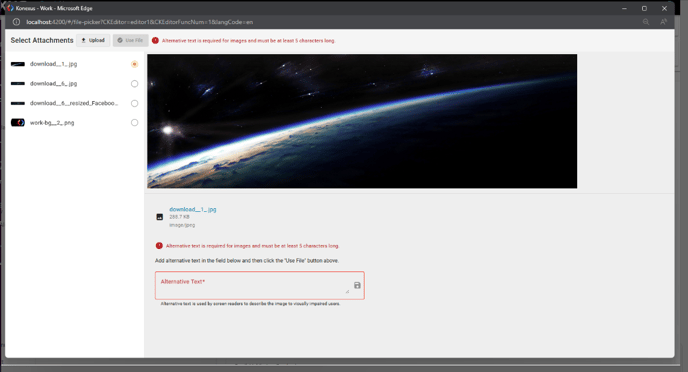Screen dimensions: 688x372
Task: Select the download__1_.jpg radio button
Action: click(134, 64)
